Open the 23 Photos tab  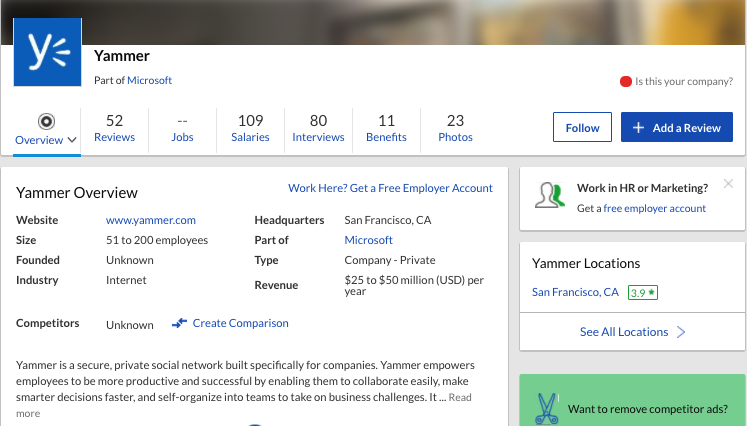click(455, 128)
